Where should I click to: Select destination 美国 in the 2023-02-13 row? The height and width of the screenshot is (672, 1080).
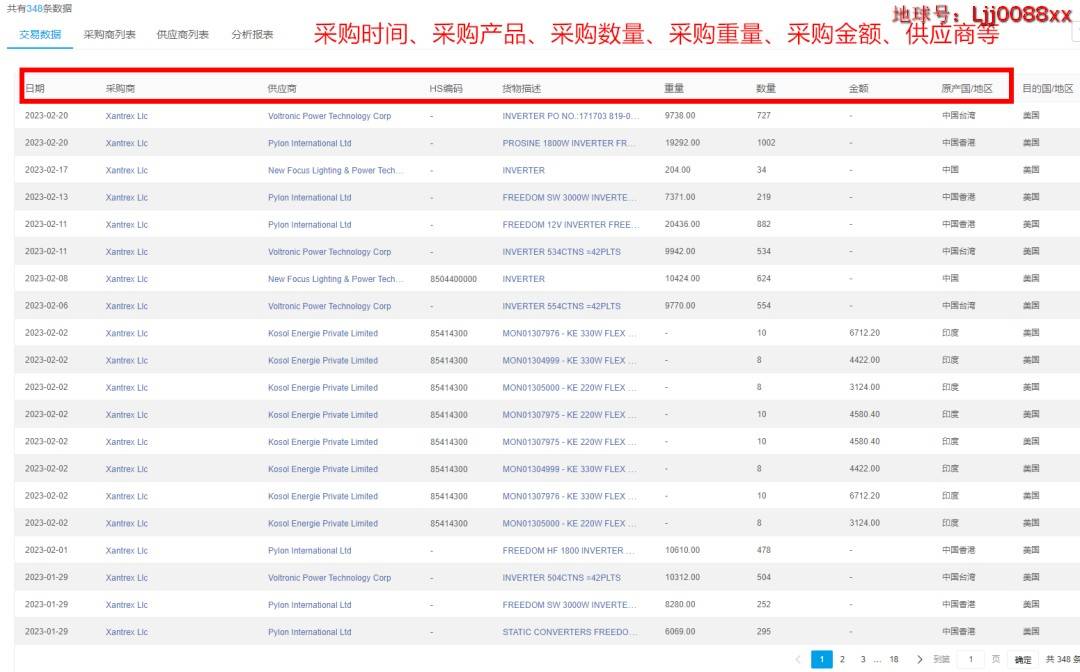click(1030, 197)
